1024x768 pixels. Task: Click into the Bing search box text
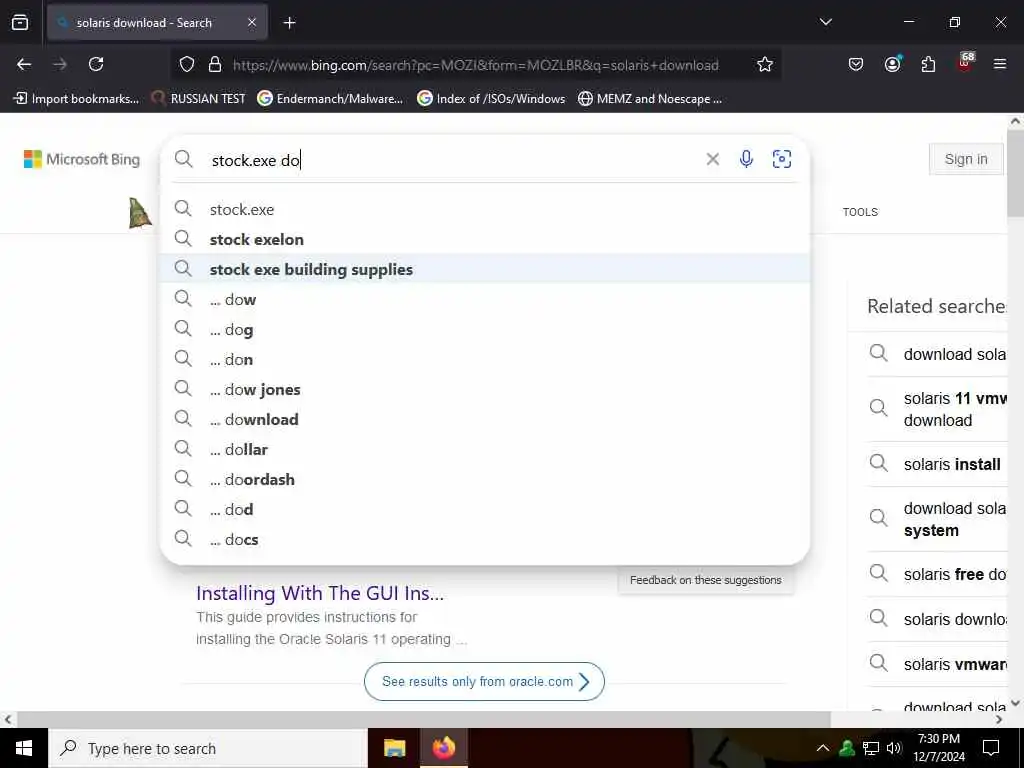(451, 160)
